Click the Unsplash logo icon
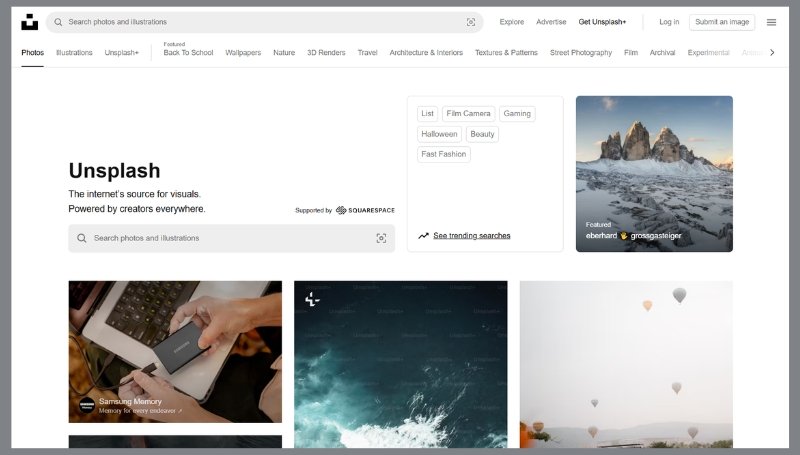800x455 pixels. [30, 22]
